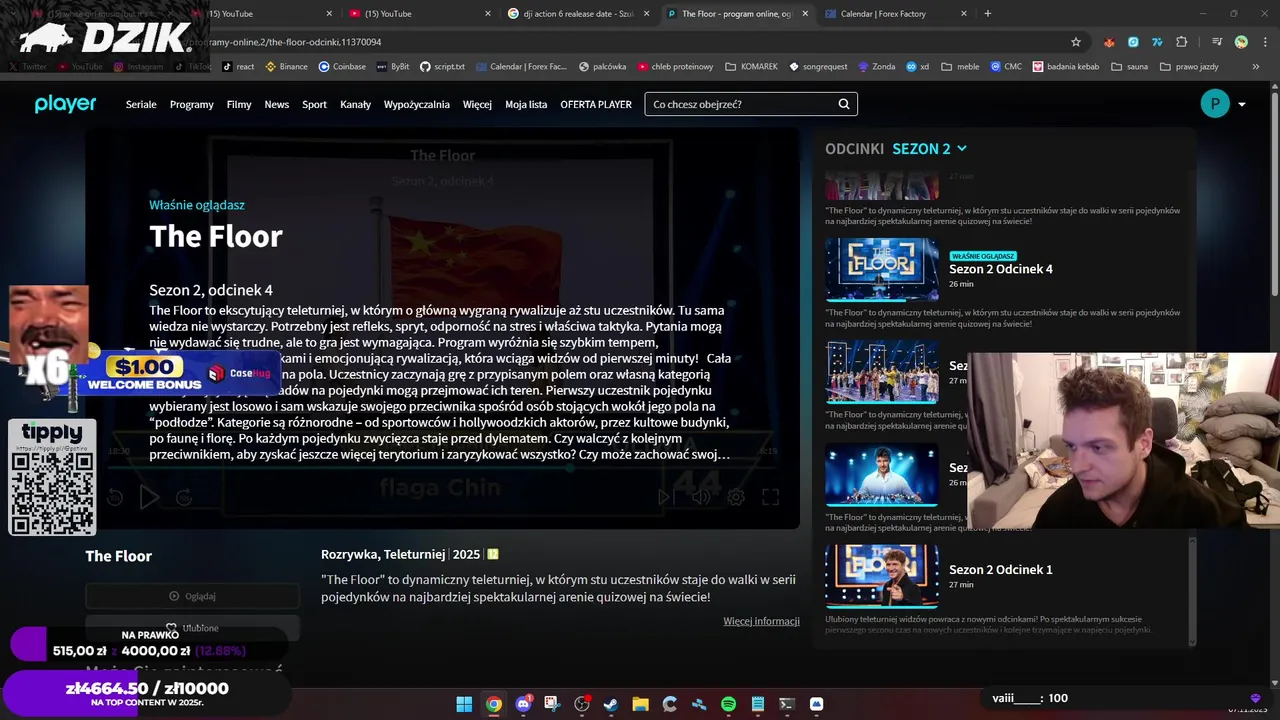Expand the SEZON 2 season selector
Screen dimensions: 1280x720
coord(930,148)
